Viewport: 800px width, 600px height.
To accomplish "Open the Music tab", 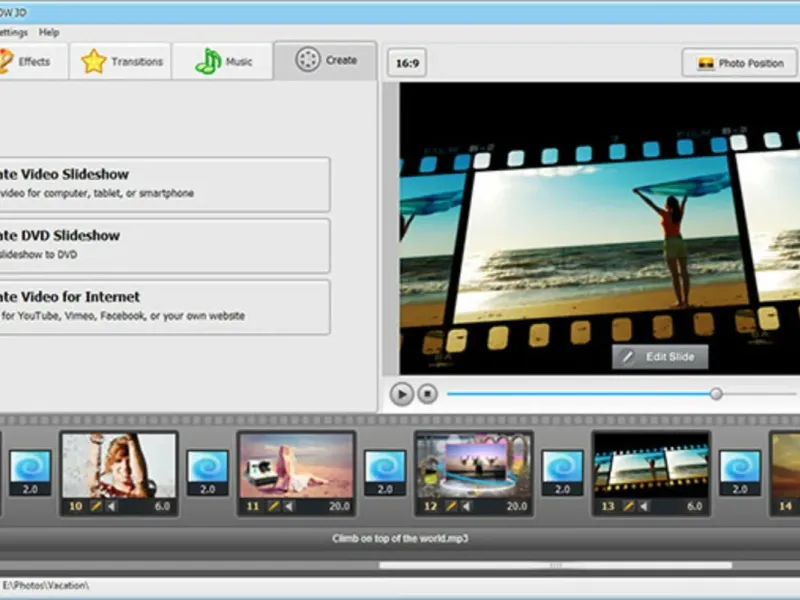I will 222,61.
